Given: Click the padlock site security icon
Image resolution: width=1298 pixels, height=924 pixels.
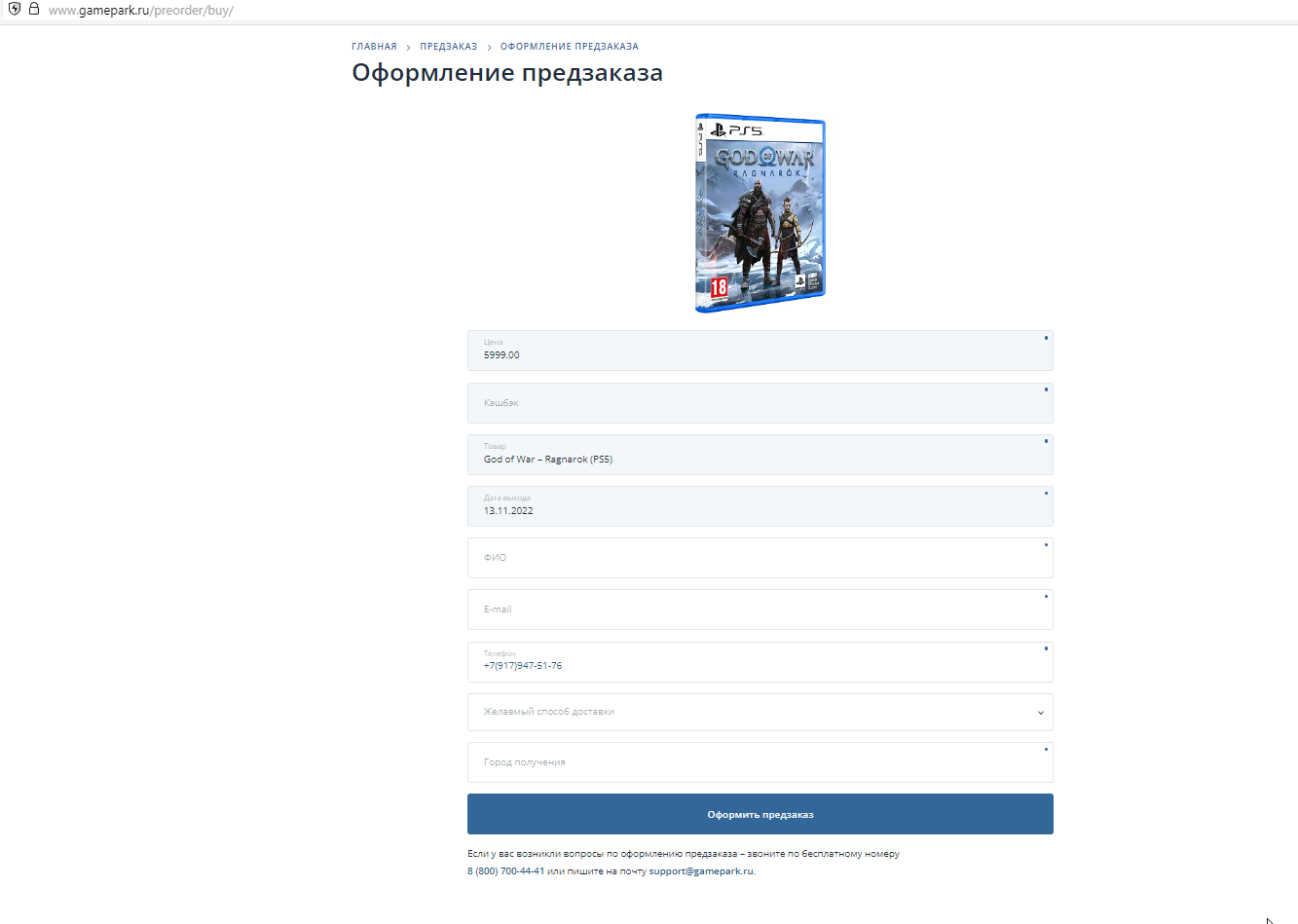Looking at the screenshot, I should pyautogui.click(x=34, y=9).
